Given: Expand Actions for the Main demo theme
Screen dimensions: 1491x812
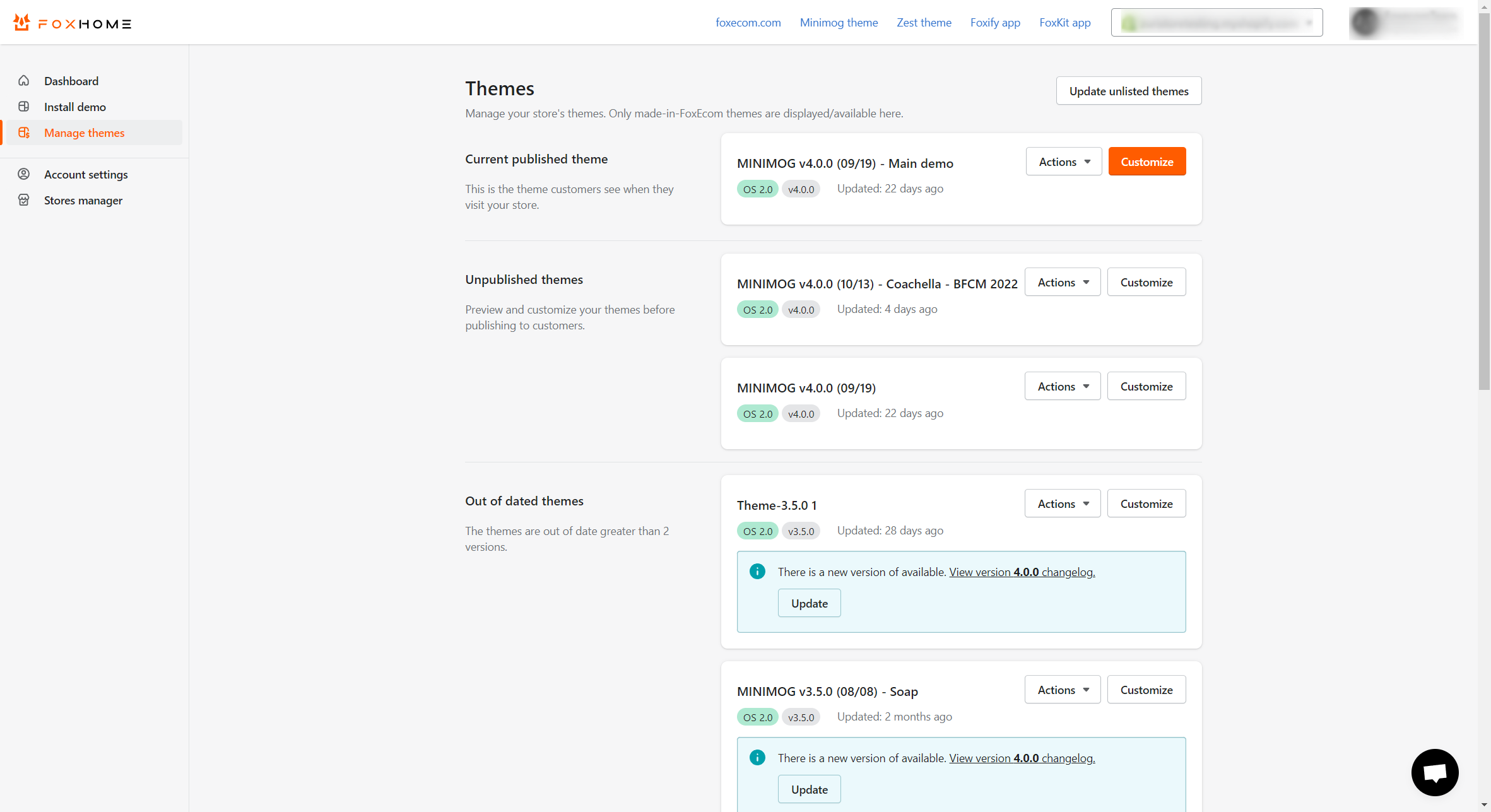Looking at the screenshot, I should click(x=1064, y=162).
